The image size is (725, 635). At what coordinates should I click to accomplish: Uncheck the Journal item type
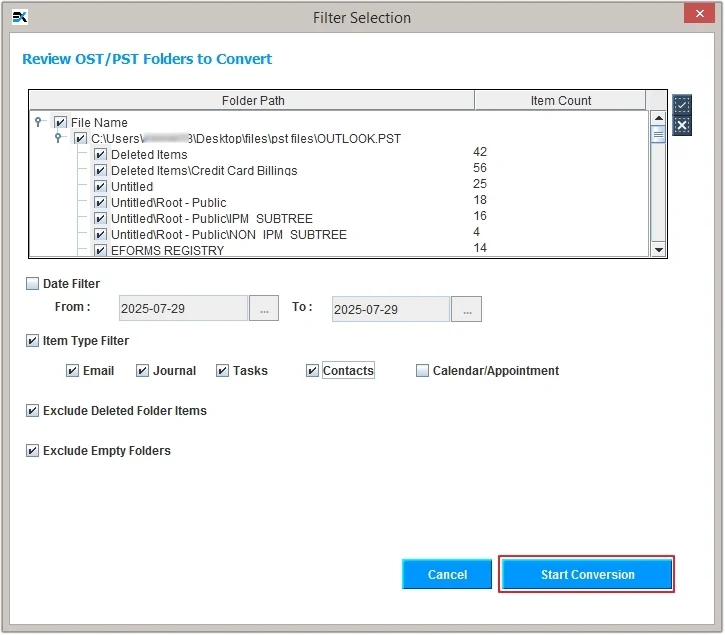click(x=142, y=370)
